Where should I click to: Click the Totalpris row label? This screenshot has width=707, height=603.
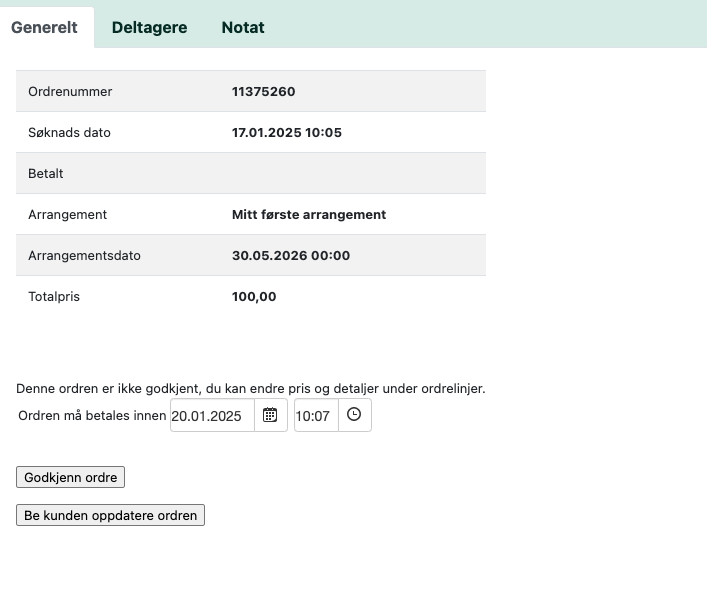pyautogui.click(x=54, y=297)
